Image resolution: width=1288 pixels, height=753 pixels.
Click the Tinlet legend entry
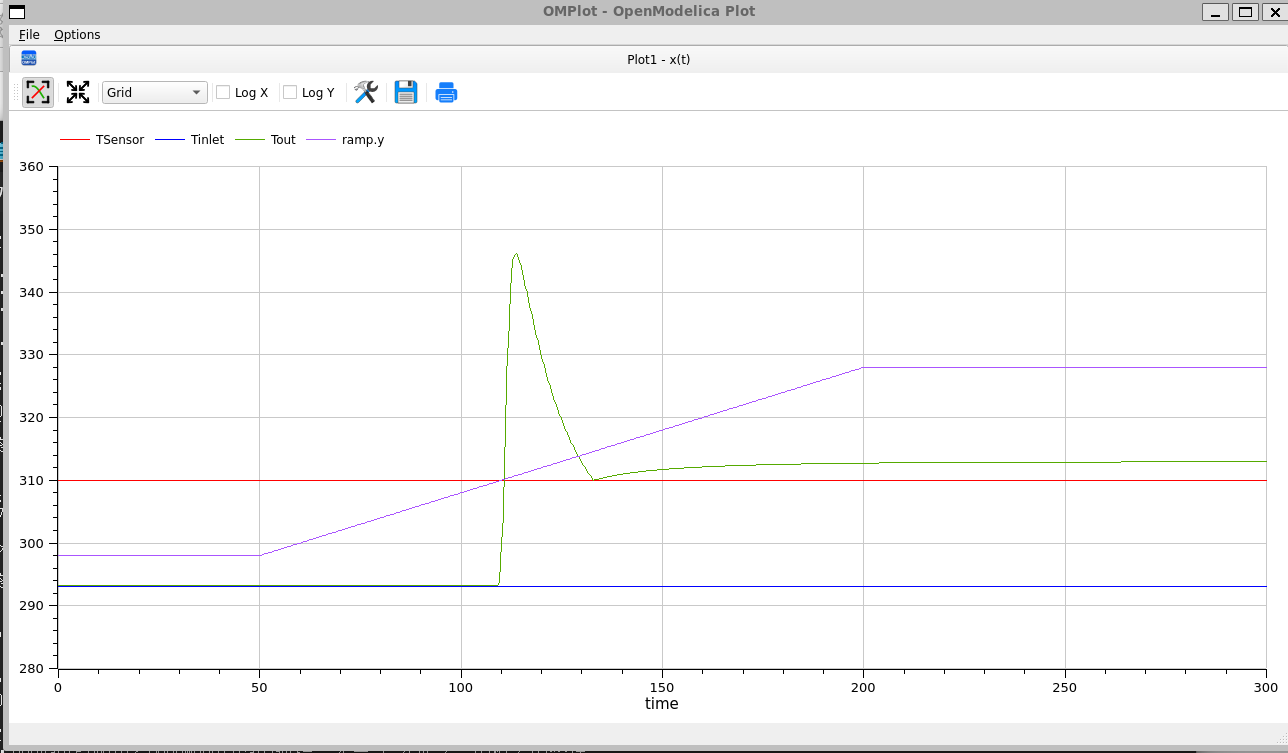tap(207, 140)
